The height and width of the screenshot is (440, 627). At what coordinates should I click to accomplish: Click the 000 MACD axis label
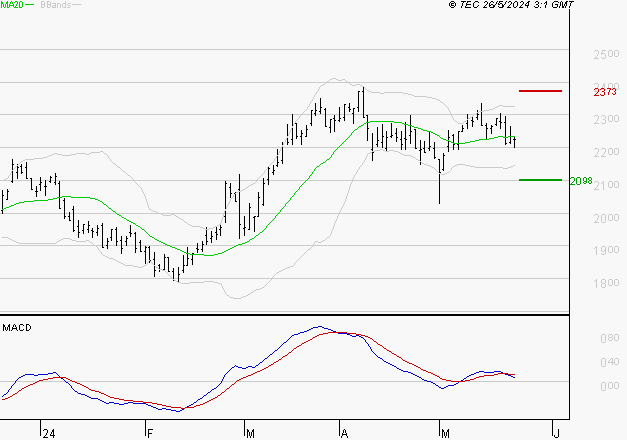point(610,386)
